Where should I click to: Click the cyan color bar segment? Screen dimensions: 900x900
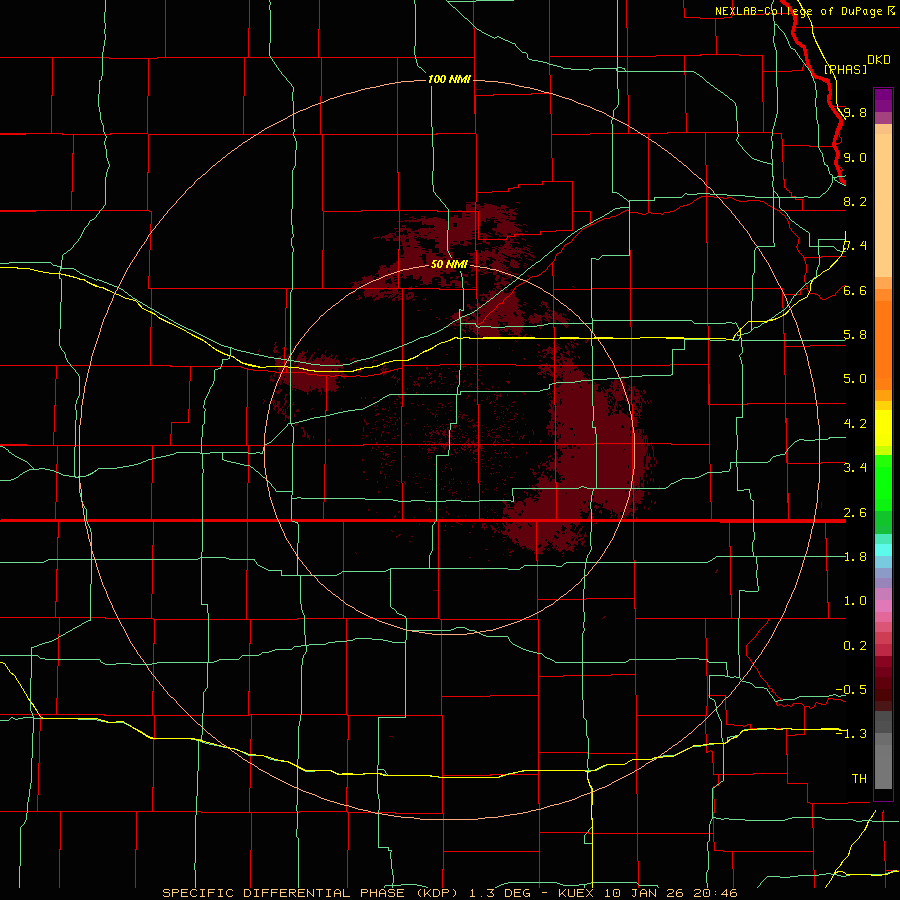[x=883, y=550]
